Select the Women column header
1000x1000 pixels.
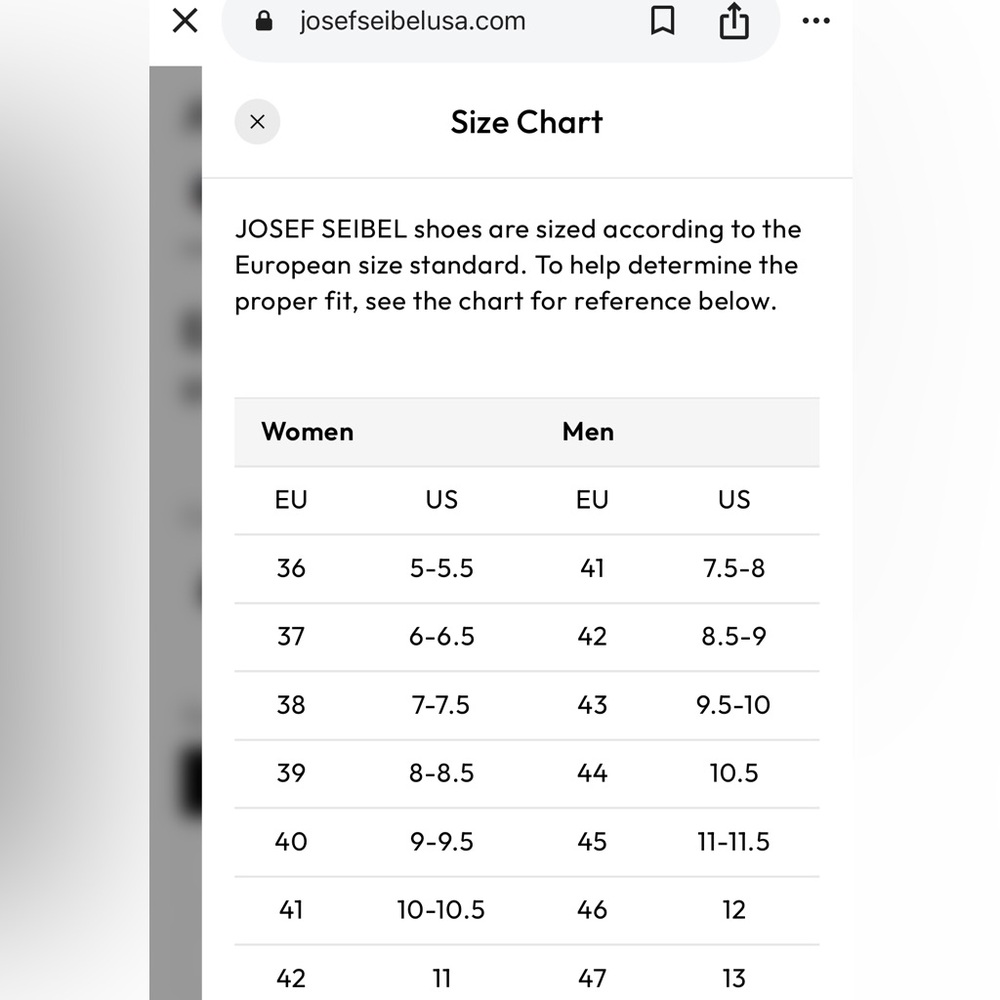coord(307,432)
